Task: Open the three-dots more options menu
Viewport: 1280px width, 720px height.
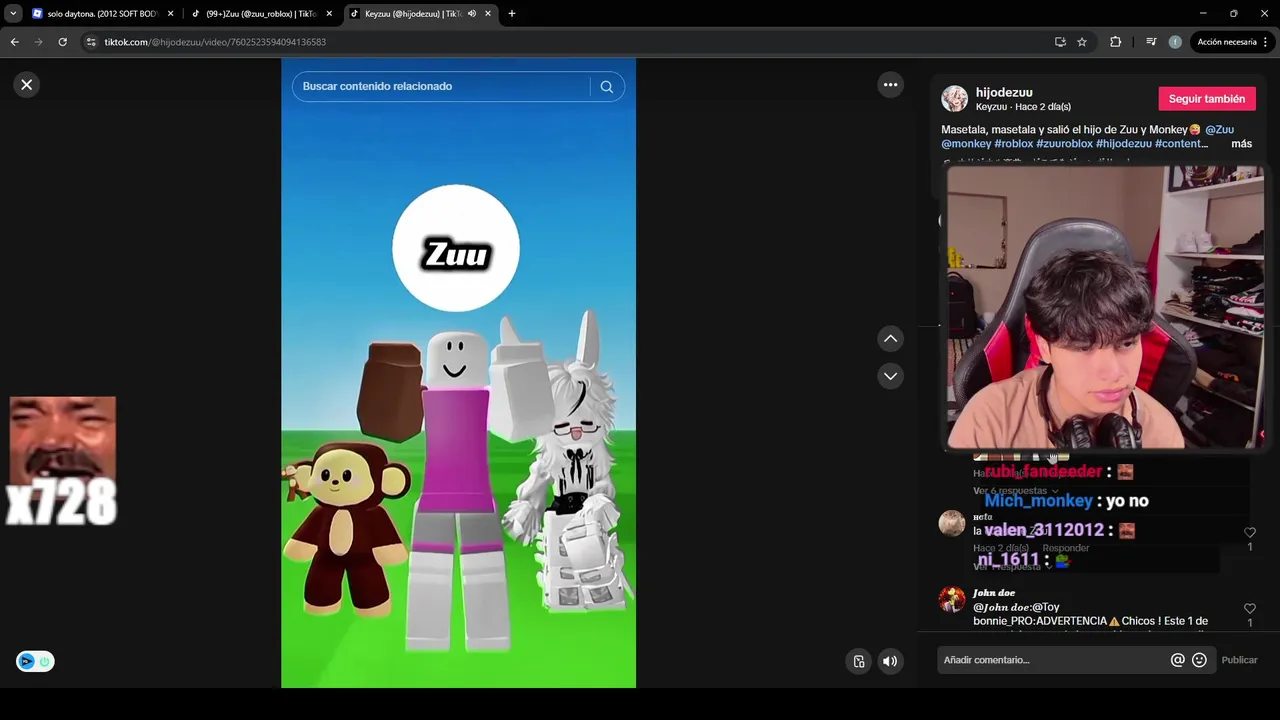Action: 890,85
